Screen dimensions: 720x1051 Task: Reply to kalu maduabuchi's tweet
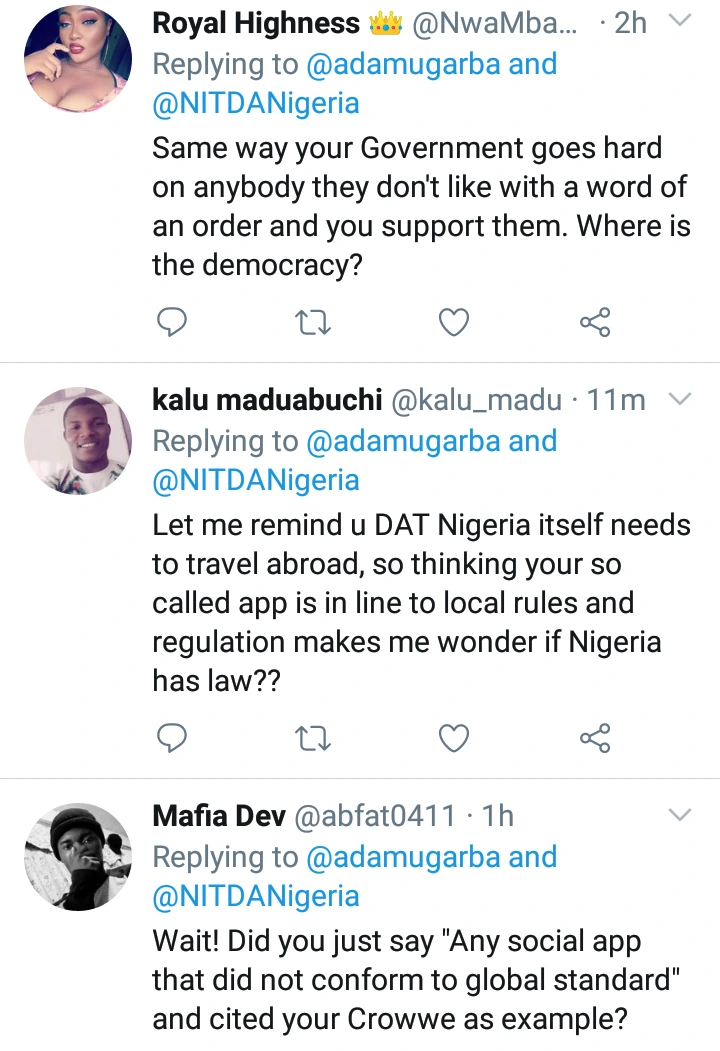point(173,738)
